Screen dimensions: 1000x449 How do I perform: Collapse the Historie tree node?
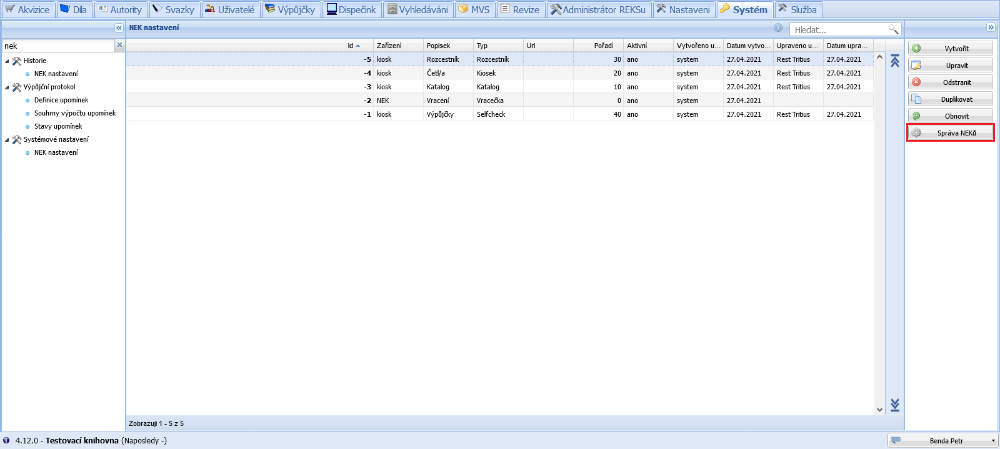tap(7, 61)
